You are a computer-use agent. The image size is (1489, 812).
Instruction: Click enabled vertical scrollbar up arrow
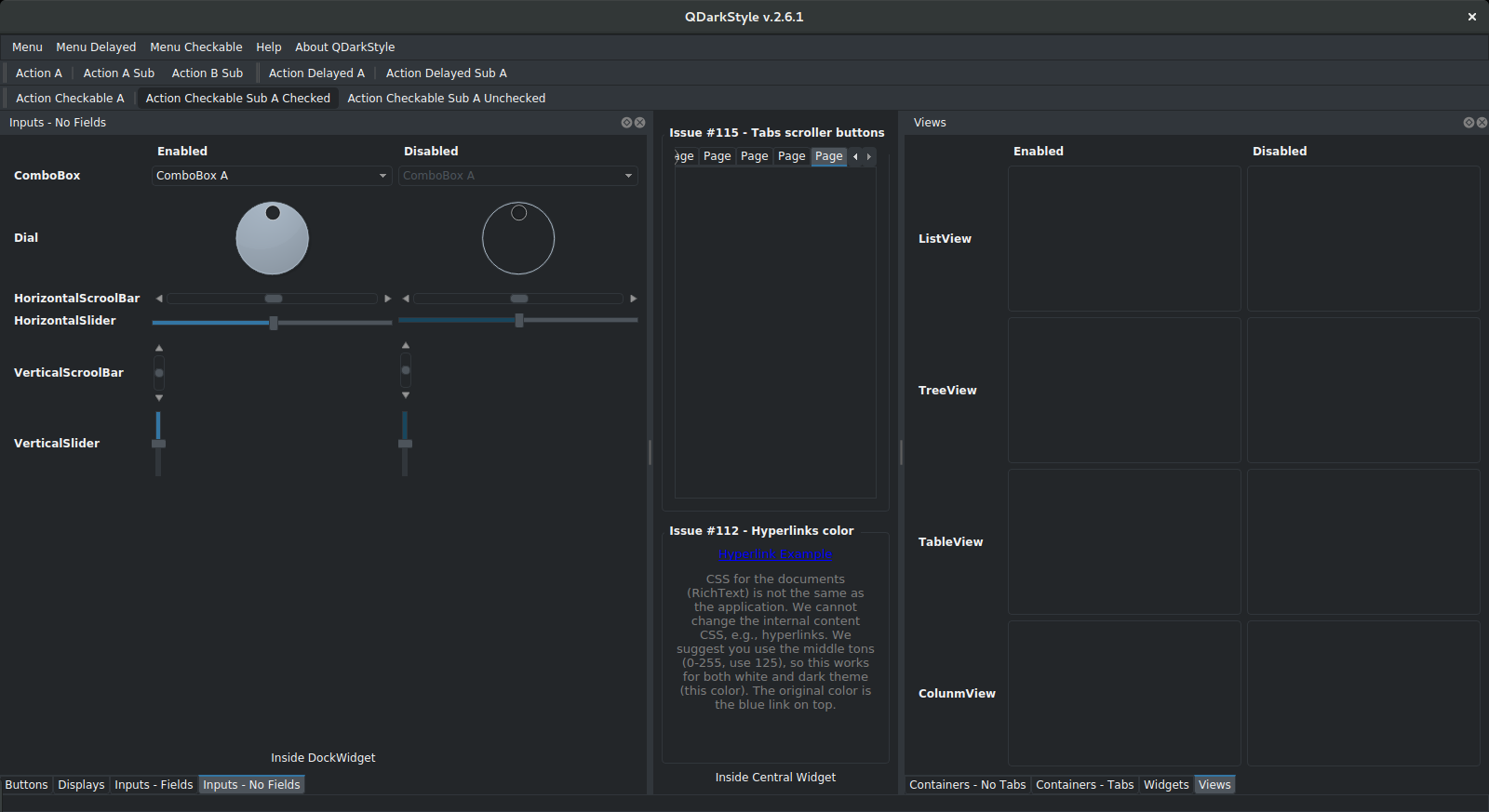(159, 348)
